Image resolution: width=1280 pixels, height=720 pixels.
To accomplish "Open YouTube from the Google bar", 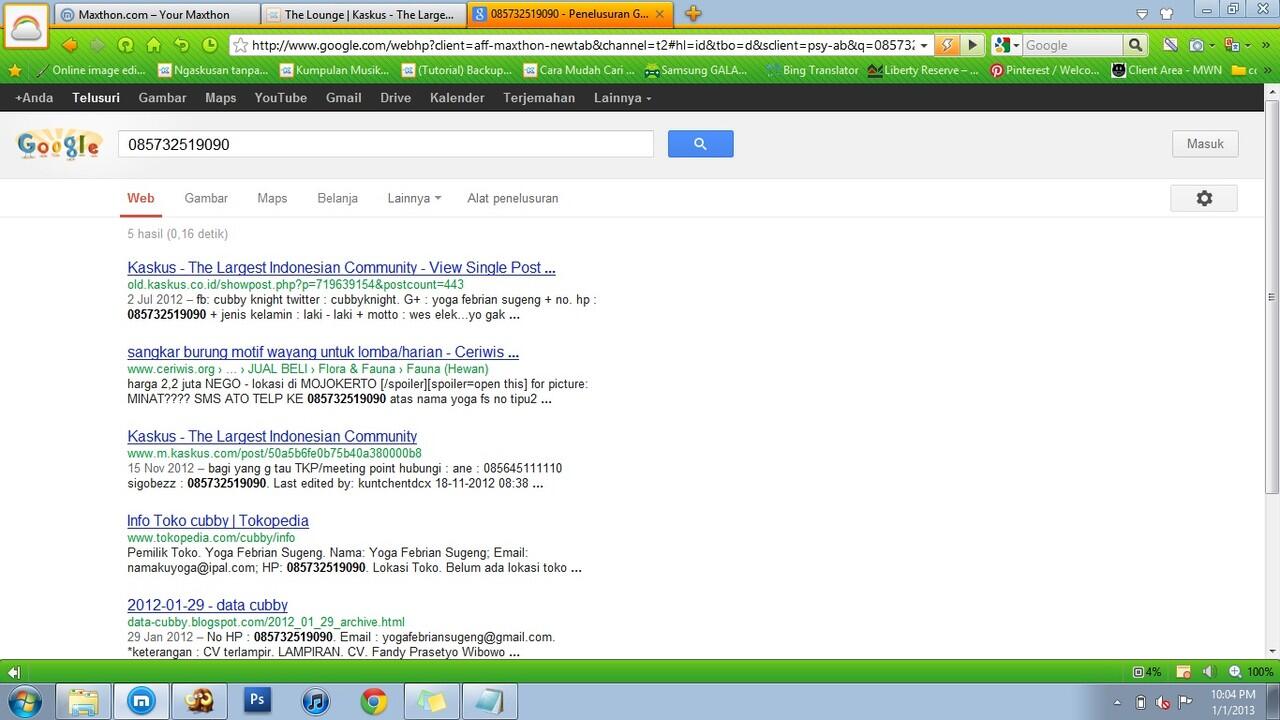I will (x=280, y=98).
